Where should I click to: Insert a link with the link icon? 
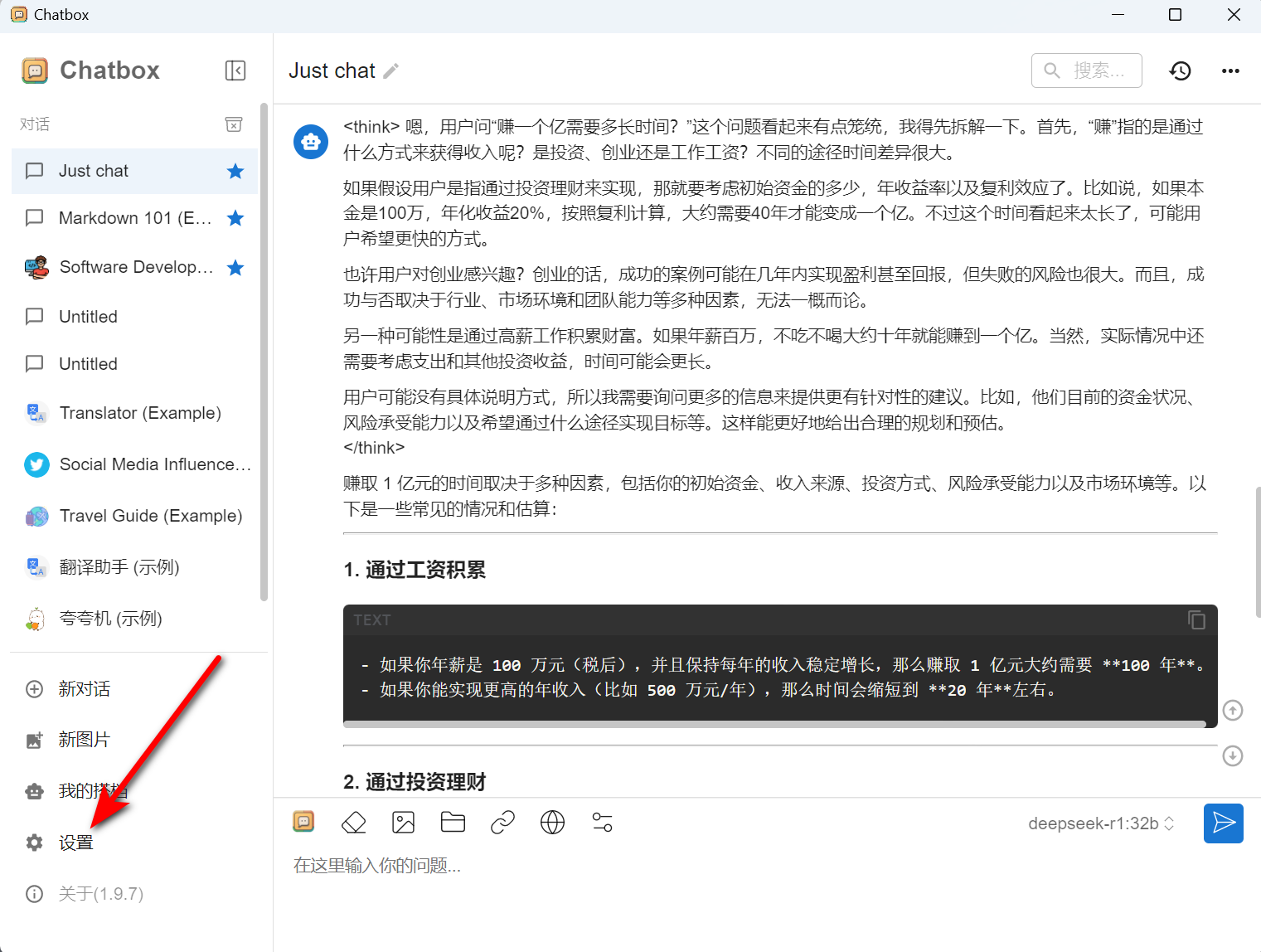[502, 822]
